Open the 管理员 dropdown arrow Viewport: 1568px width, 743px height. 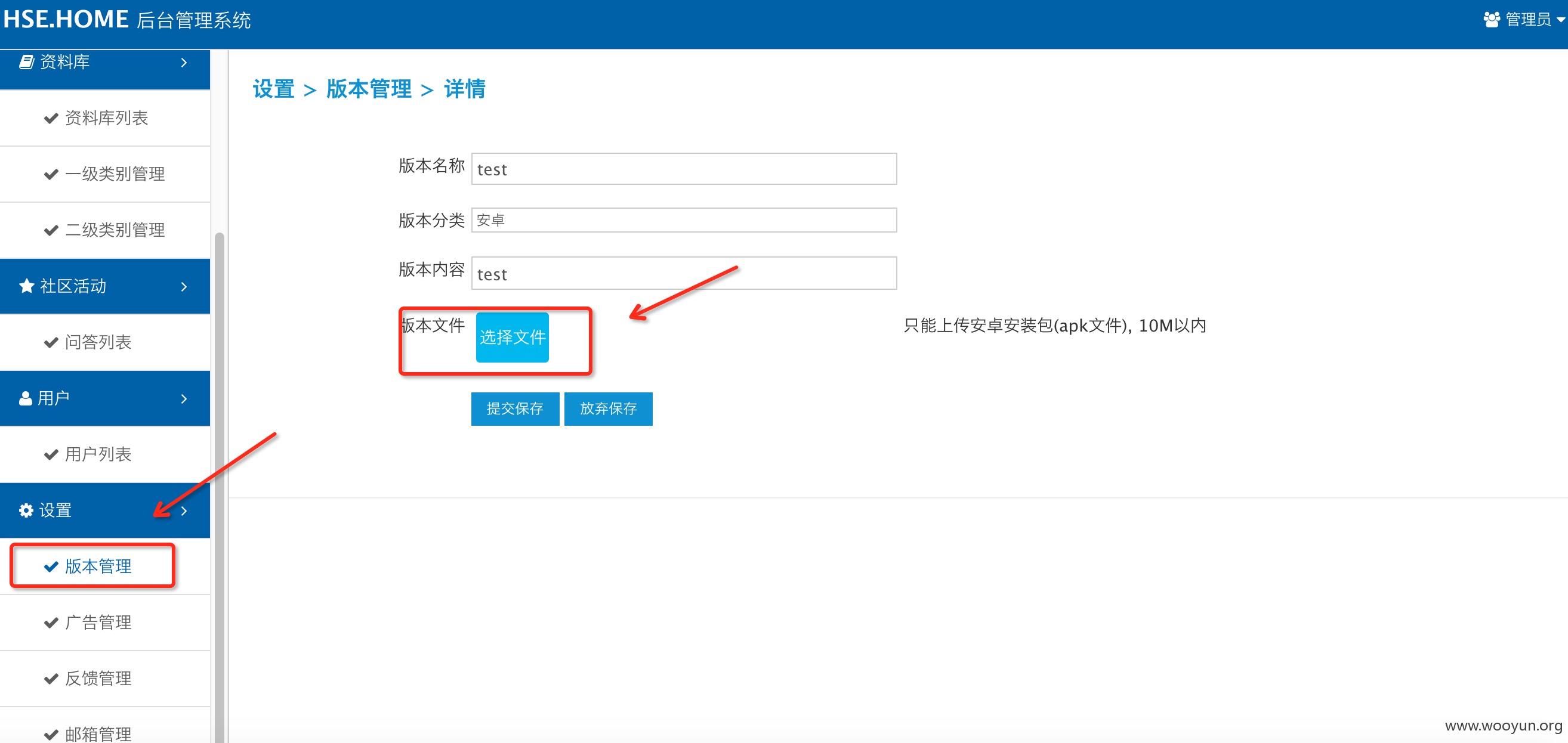click(1561, 20)
